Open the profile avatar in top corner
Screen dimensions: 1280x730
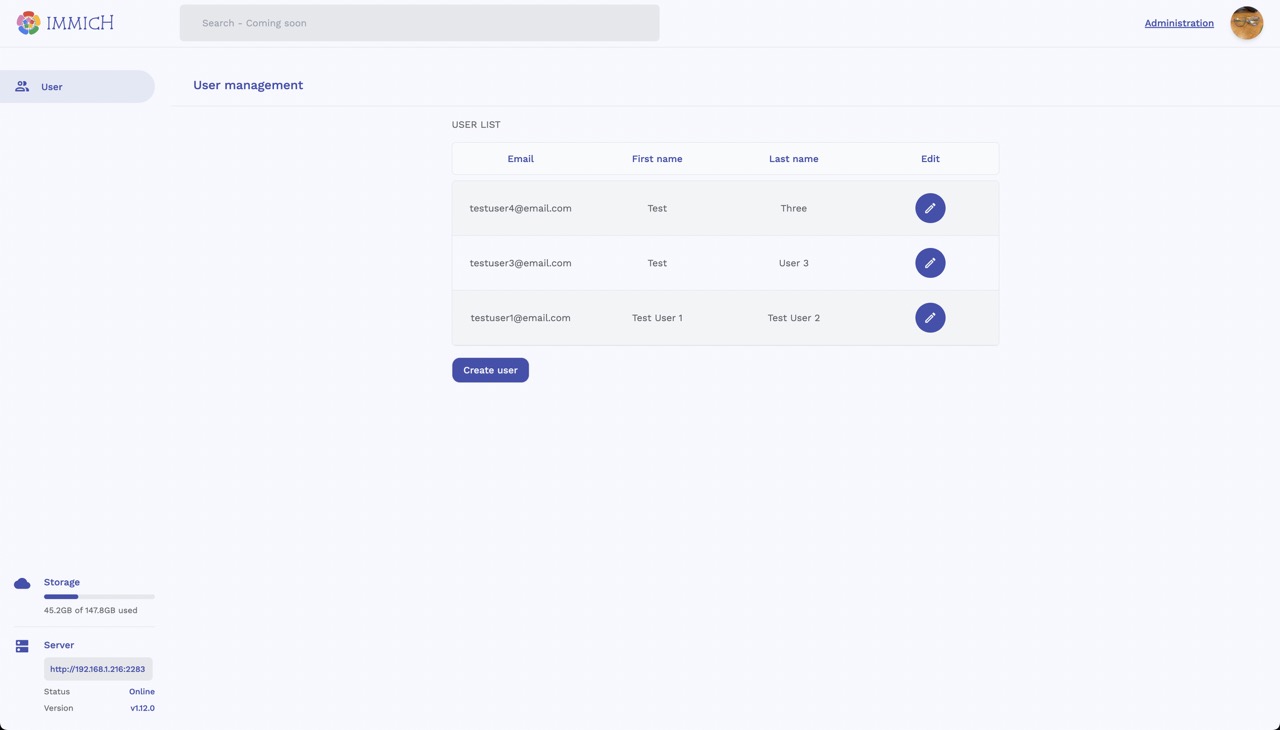point(1246,22)
